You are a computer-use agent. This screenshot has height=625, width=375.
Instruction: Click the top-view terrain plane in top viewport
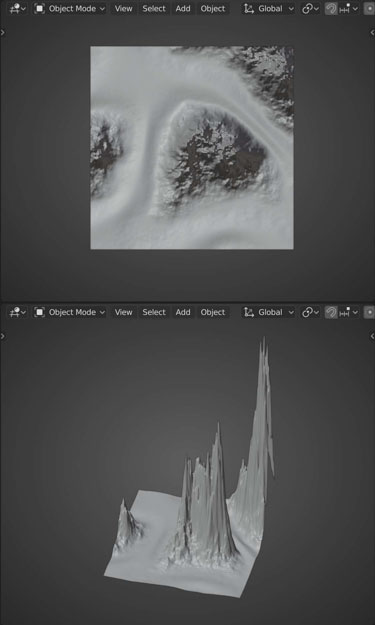pyautogui.click(x=192, y=148)
